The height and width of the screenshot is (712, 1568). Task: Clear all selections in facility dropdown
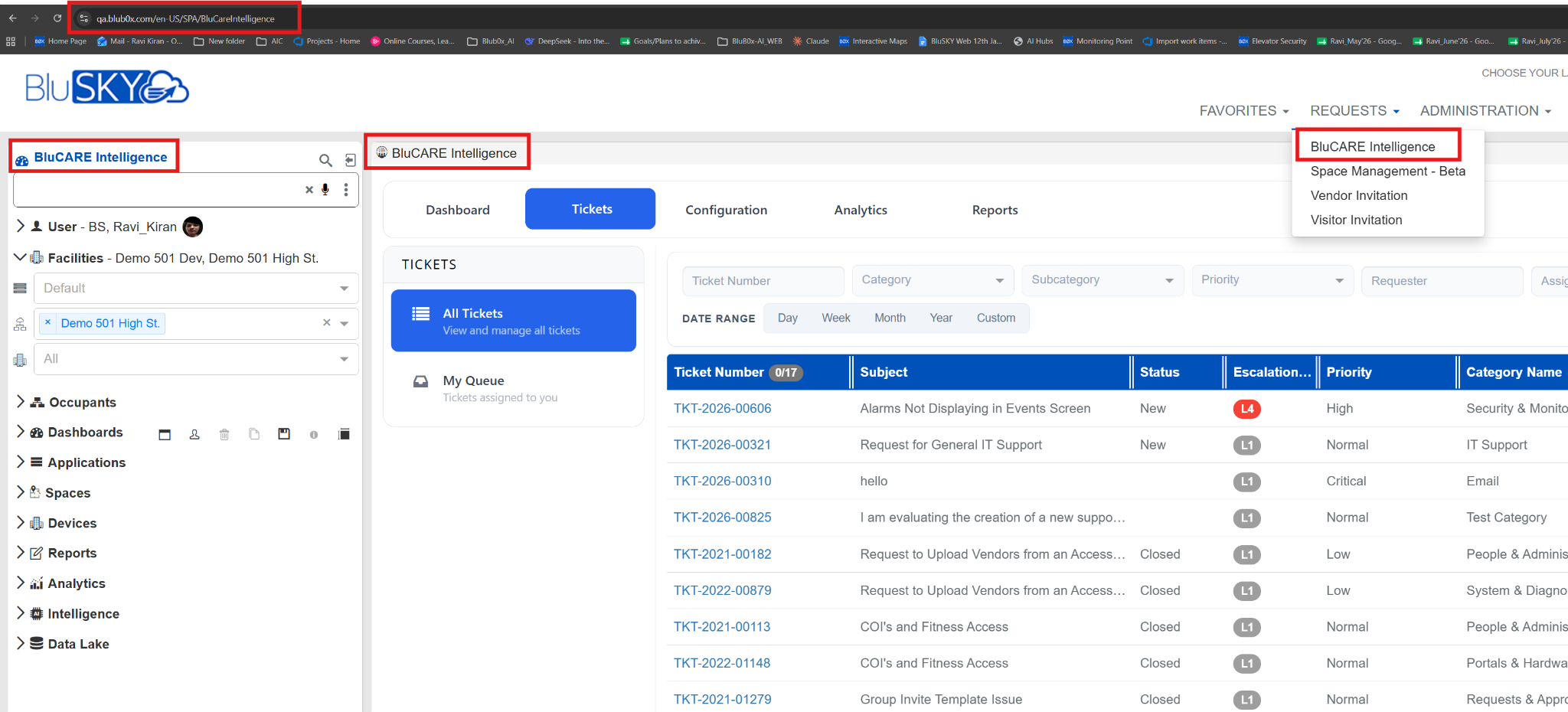click(x=327, y=323)
